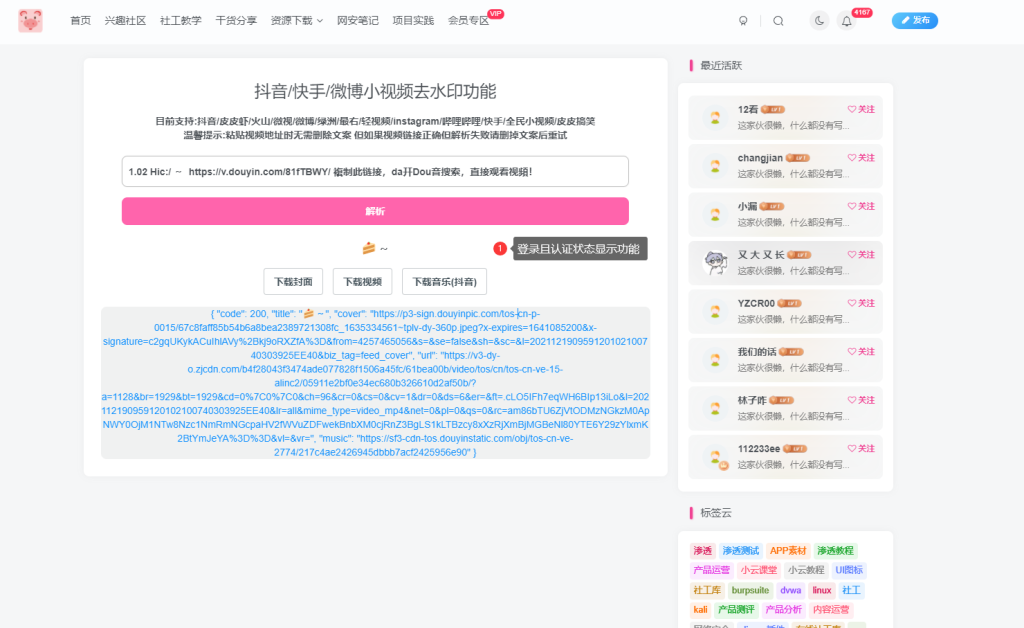1024x628 pixels.
Task: Click 下载视频 button
Action: (x=362, y=281)
